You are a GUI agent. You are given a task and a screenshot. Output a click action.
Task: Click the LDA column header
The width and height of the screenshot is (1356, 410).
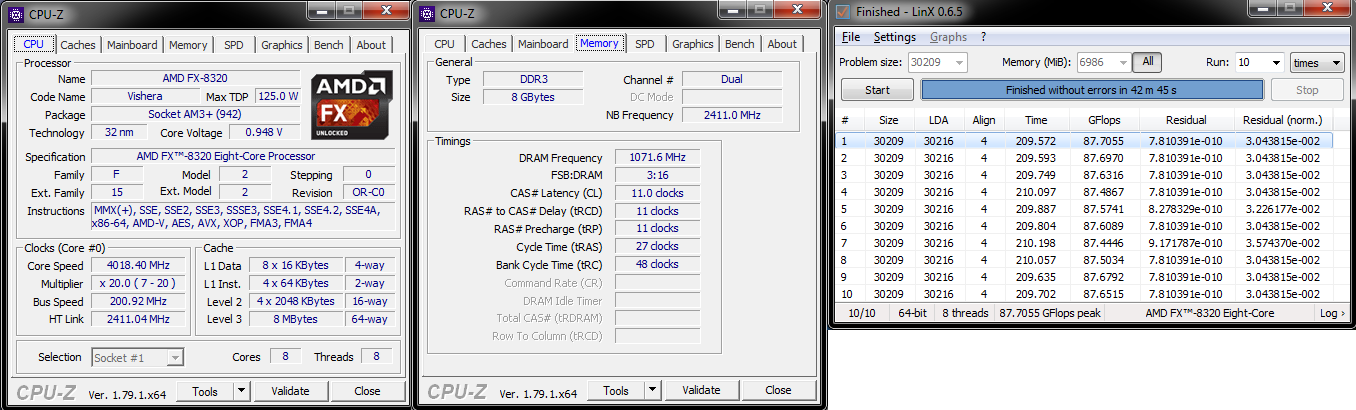[938, 120]
